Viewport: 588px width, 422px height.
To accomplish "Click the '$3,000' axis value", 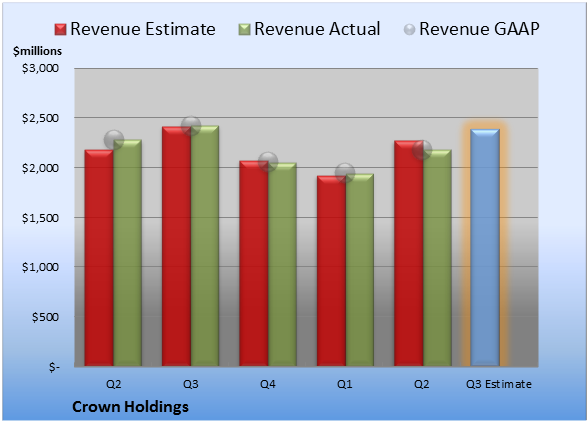I will point(40,68).
